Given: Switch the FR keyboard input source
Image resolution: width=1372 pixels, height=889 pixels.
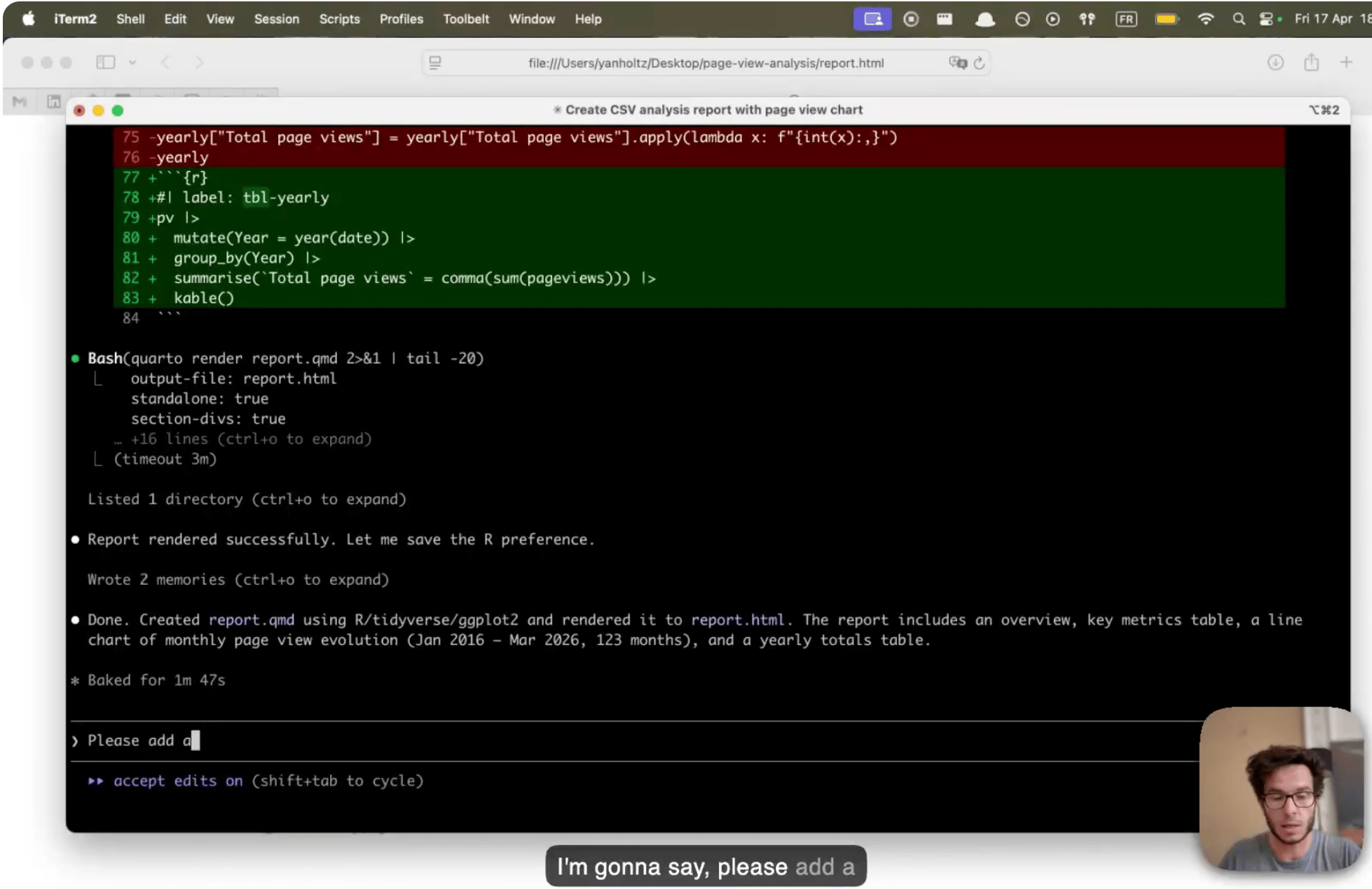Looking at the screenshot, I should (x=1126, y=19).
